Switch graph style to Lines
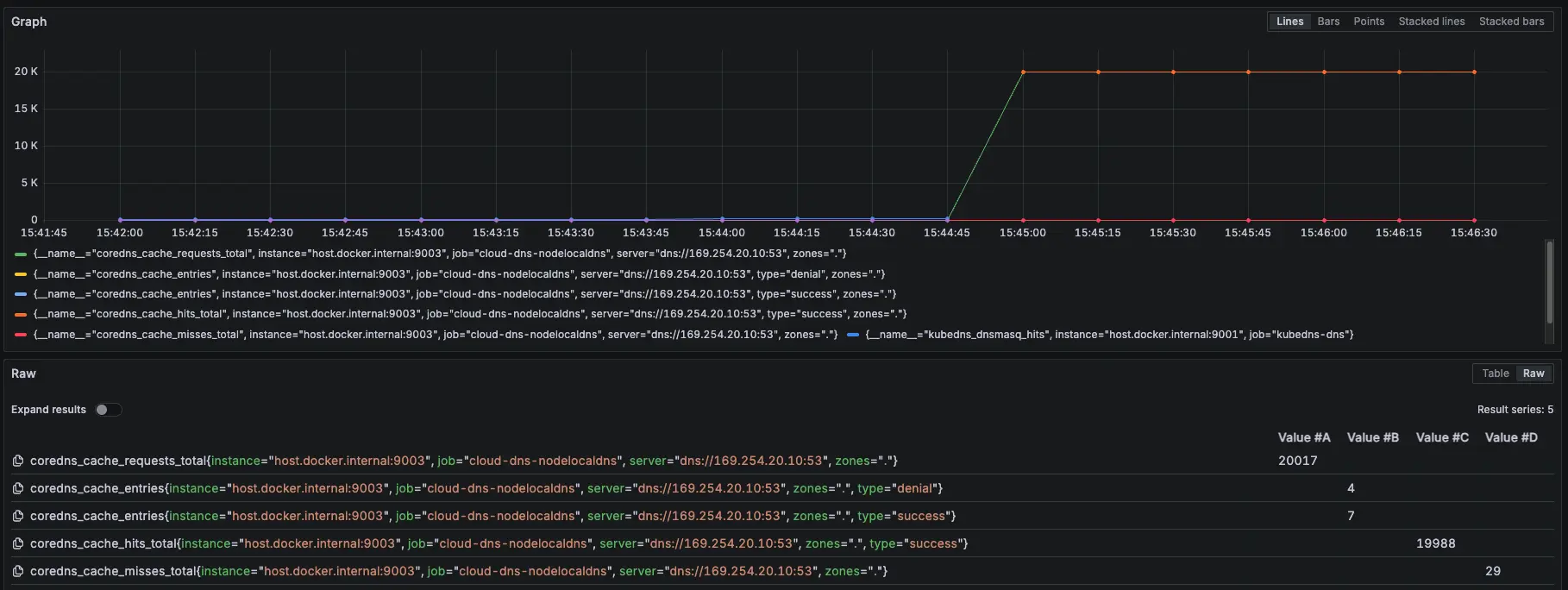Image resolution: width=1568 pixels, height=590 pixels. pyautogui.click(x=1289, y=22)
